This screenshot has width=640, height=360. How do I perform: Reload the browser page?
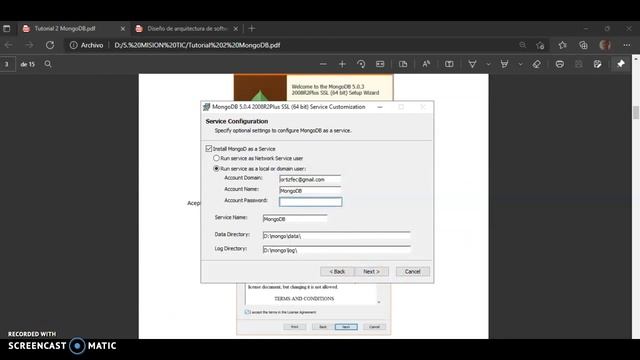coord(50,45)
